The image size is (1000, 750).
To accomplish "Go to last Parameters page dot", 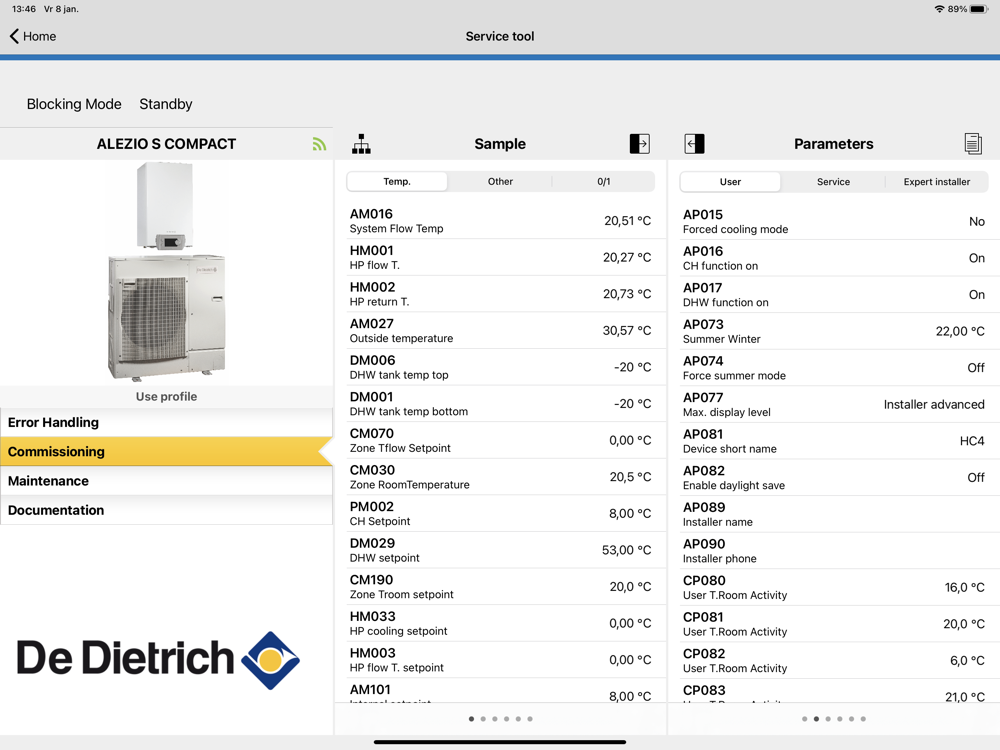I will click(x=864, y=719).
